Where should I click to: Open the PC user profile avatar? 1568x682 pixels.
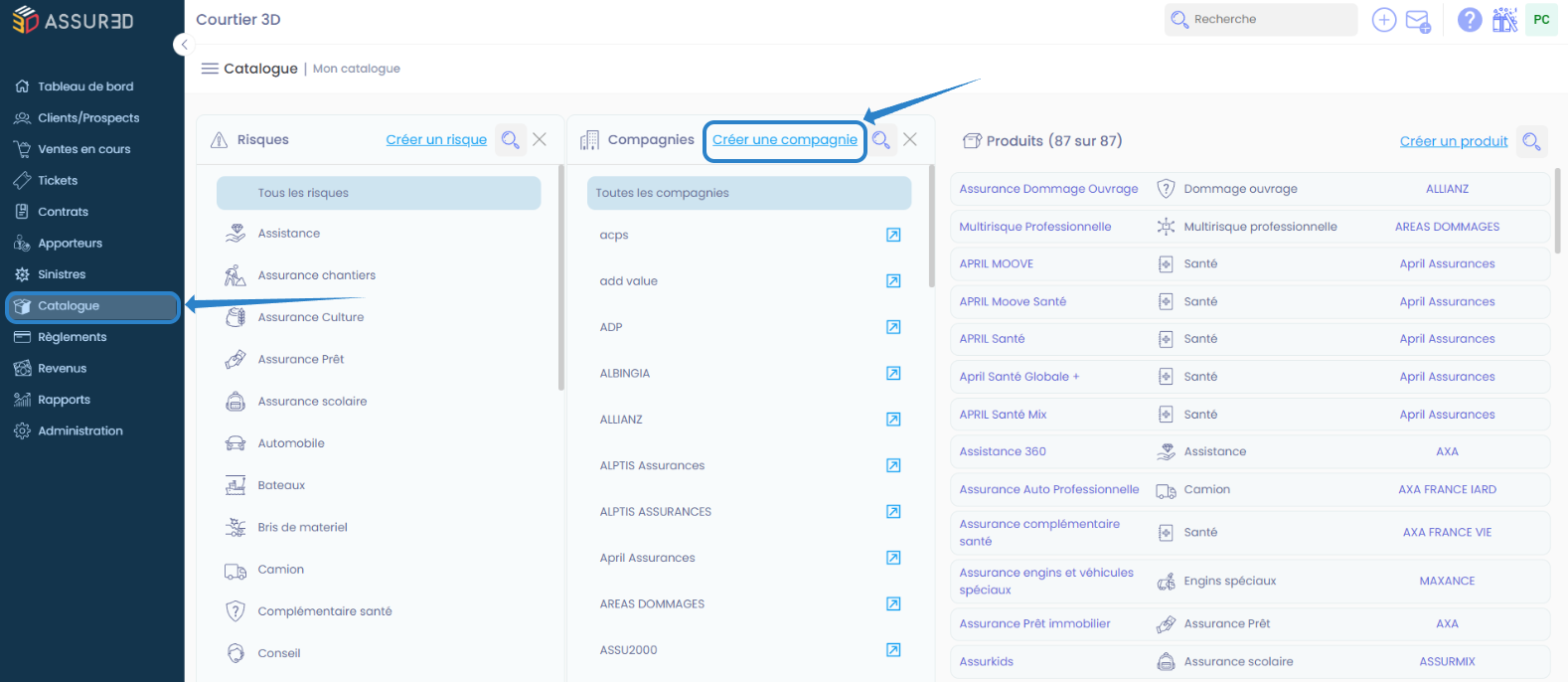point(1541,20)
